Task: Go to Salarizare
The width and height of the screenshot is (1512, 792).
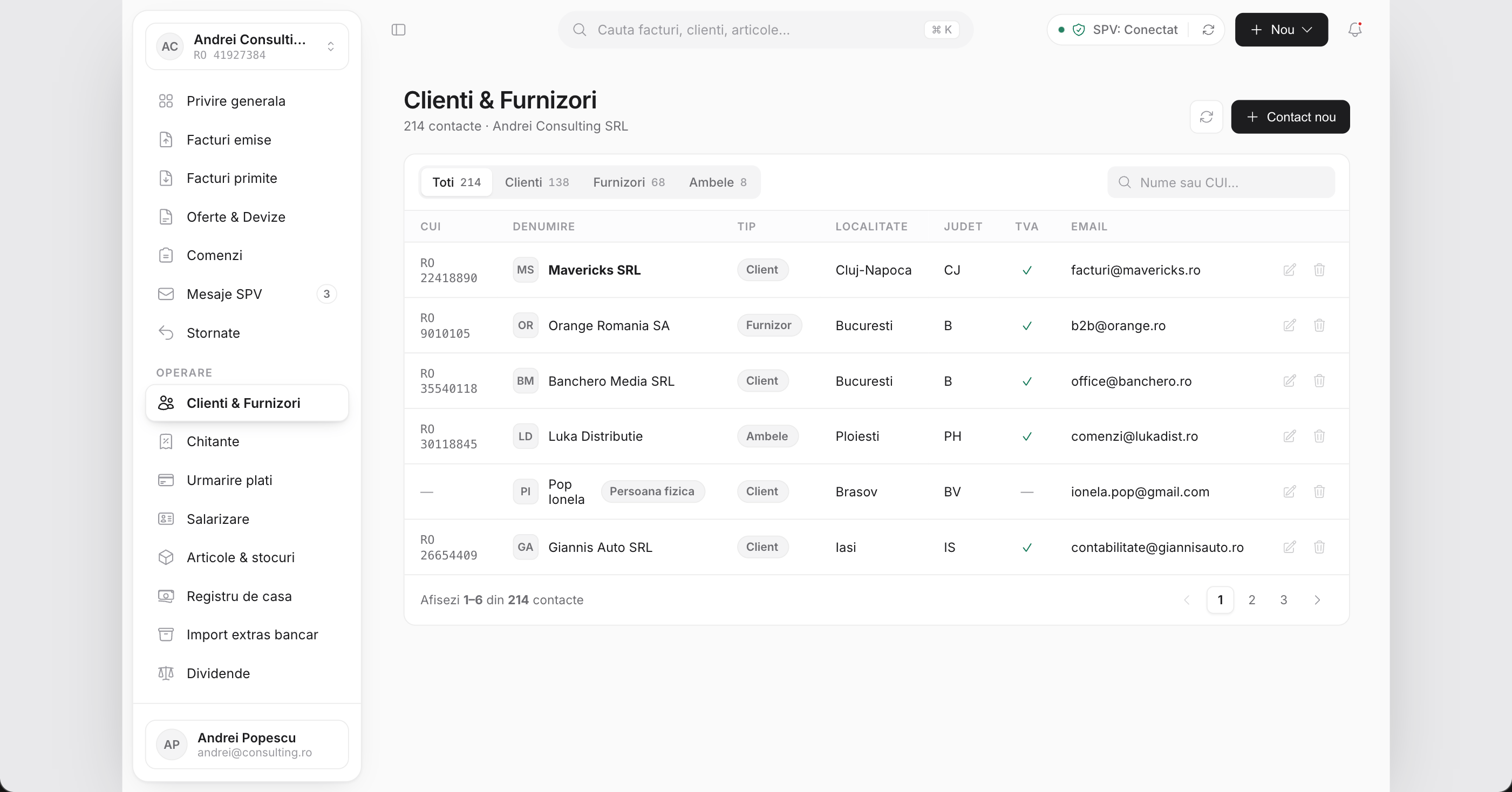Action: click(x=247, y=519)
